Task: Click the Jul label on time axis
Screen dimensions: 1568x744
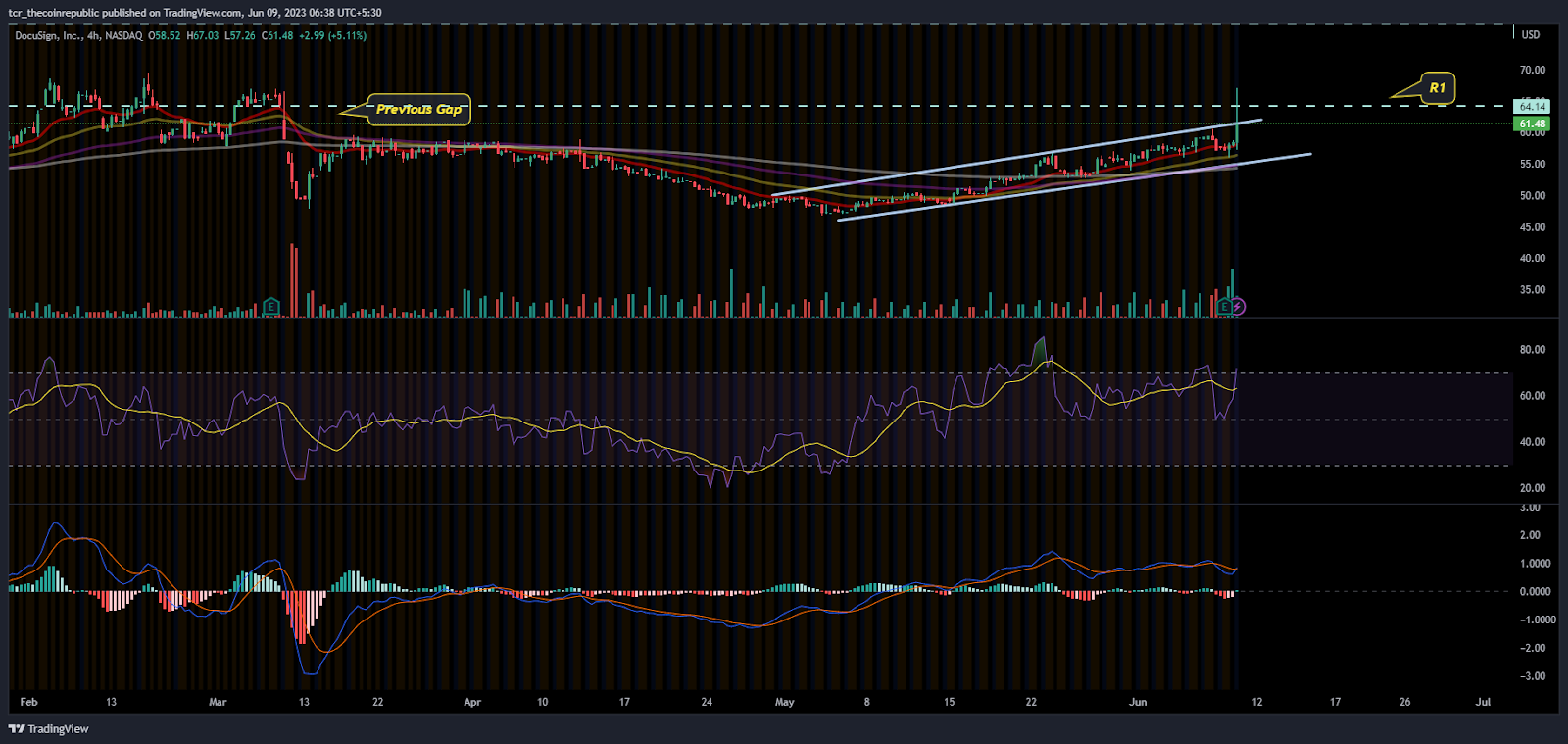Action: tap(1483, 702)
